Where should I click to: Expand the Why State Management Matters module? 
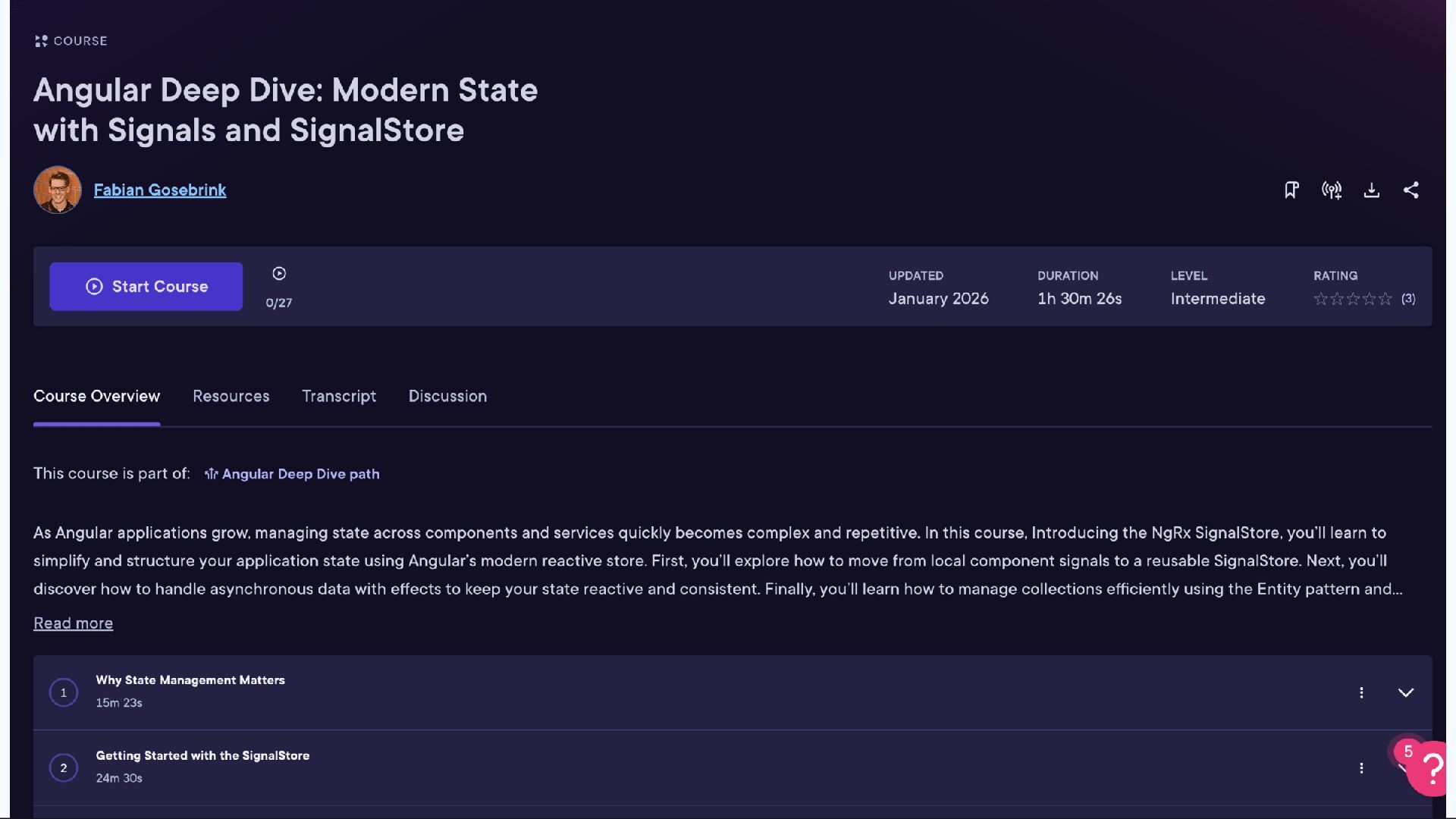1405,692
